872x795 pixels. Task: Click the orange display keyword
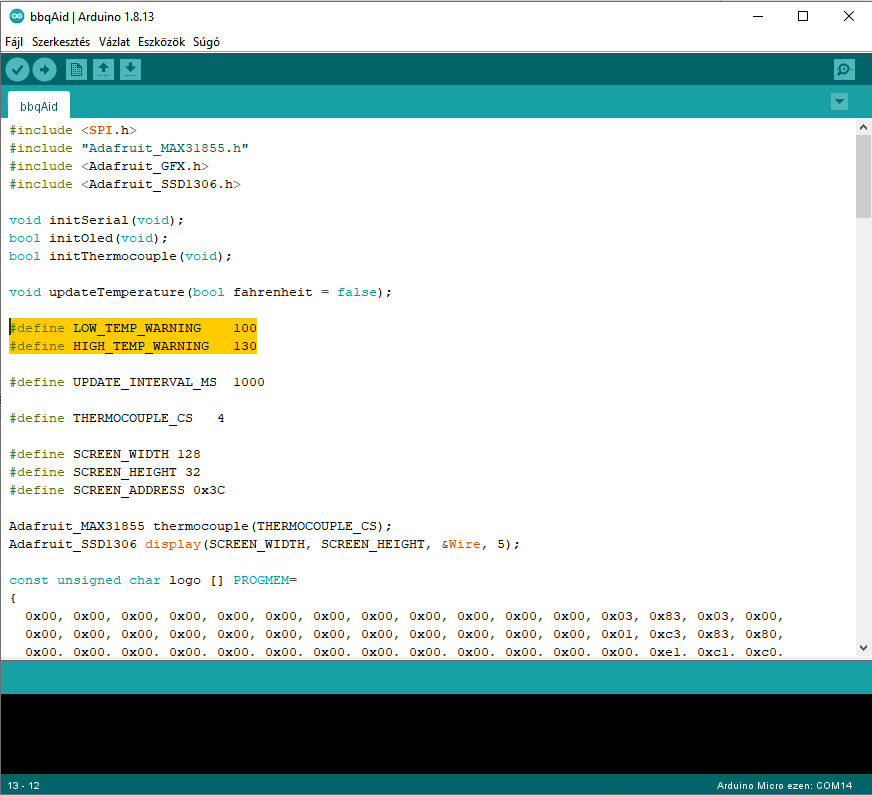coord(173,544)
